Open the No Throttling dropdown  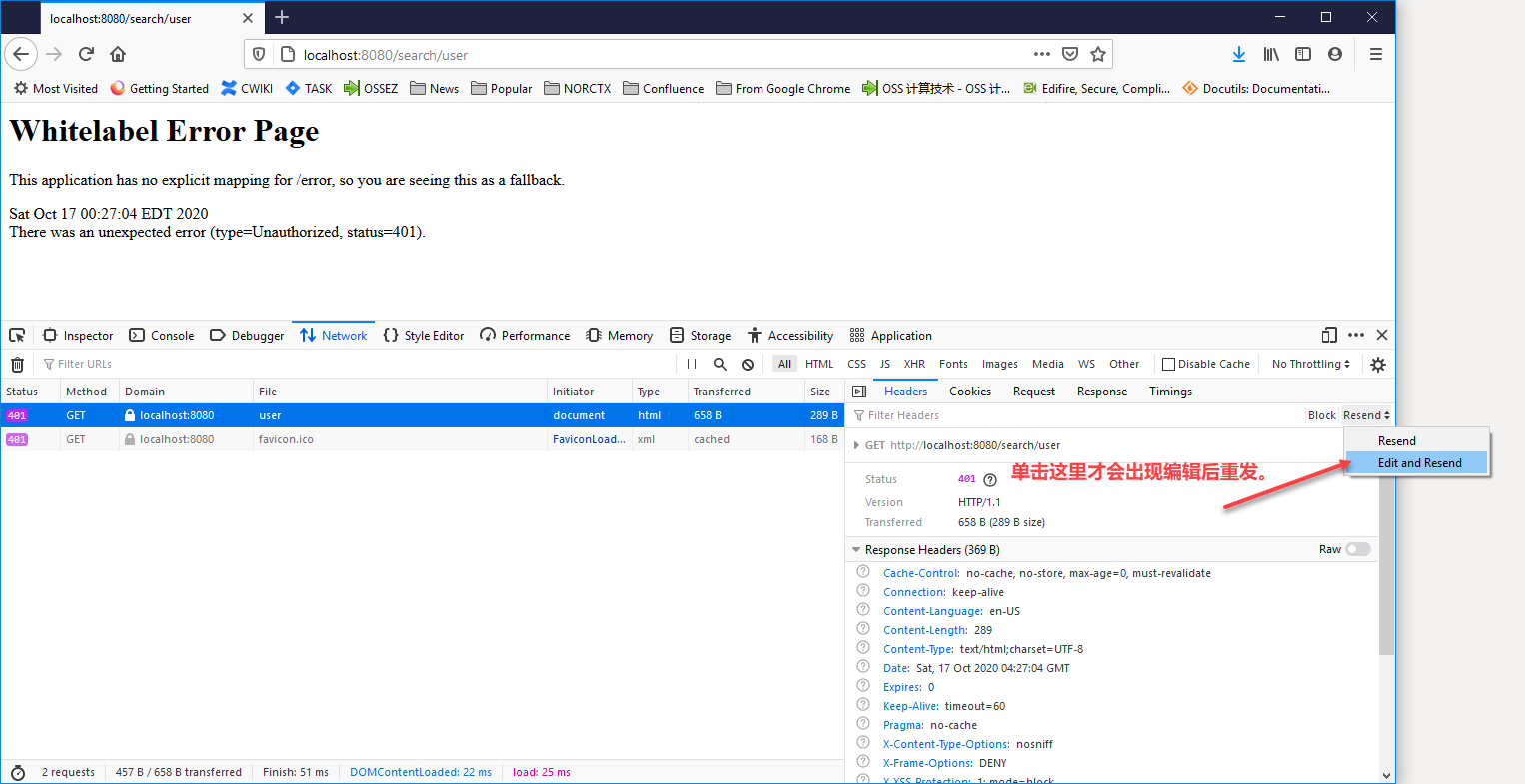tap(1311, 364)
